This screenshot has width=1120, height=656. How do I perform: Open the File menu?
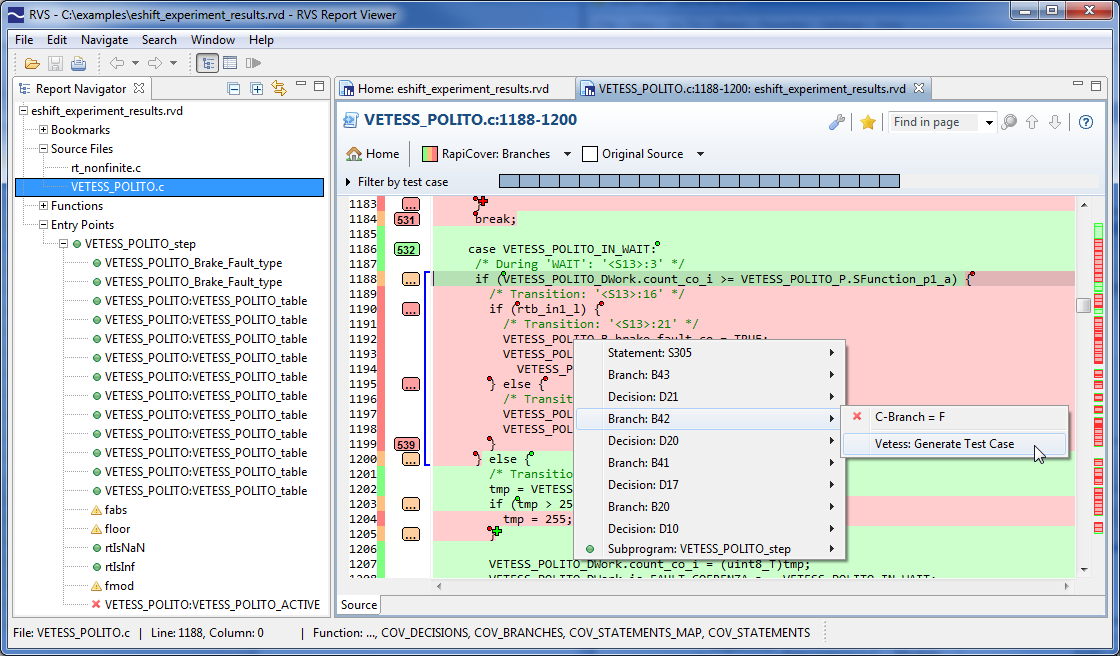pyautogui.click(x=24, y=40)
